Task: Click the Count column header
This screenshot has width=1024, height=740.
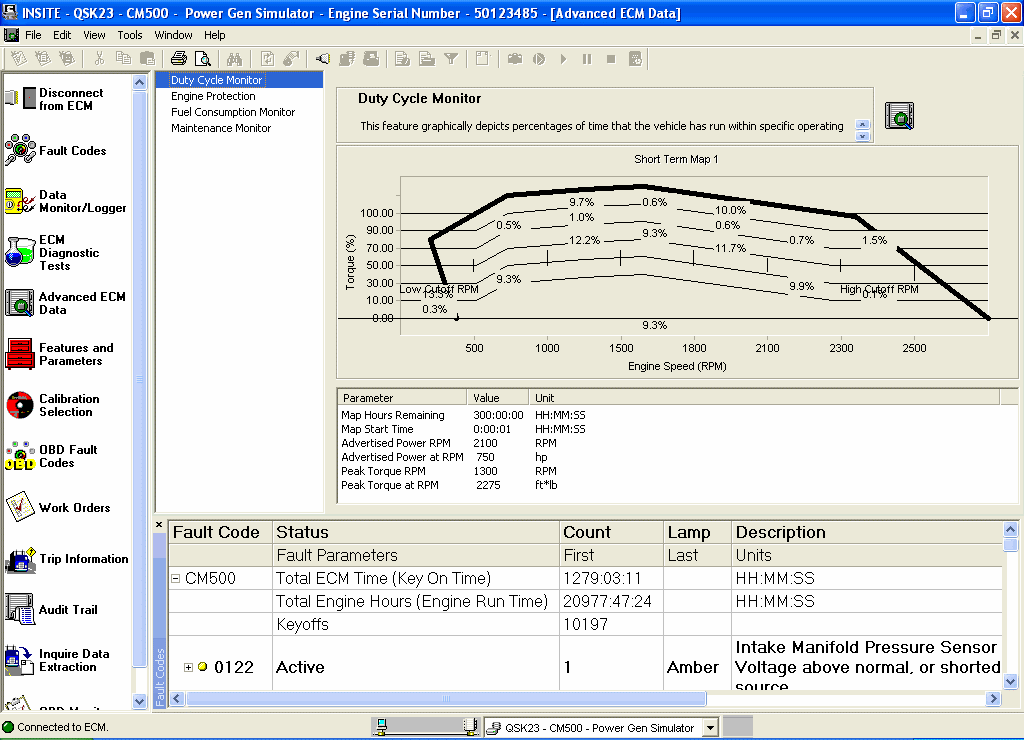Action: tap(611, 532)
